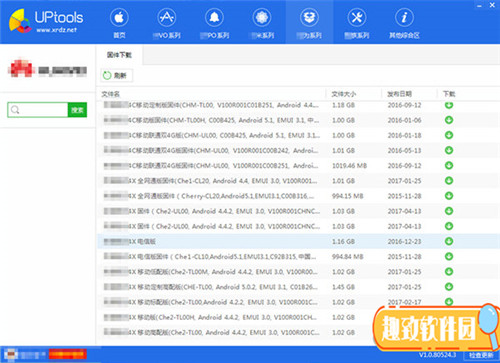Click the 下载 column header
Viewport: 500px width, 363px height.
[x=449, y=94]
